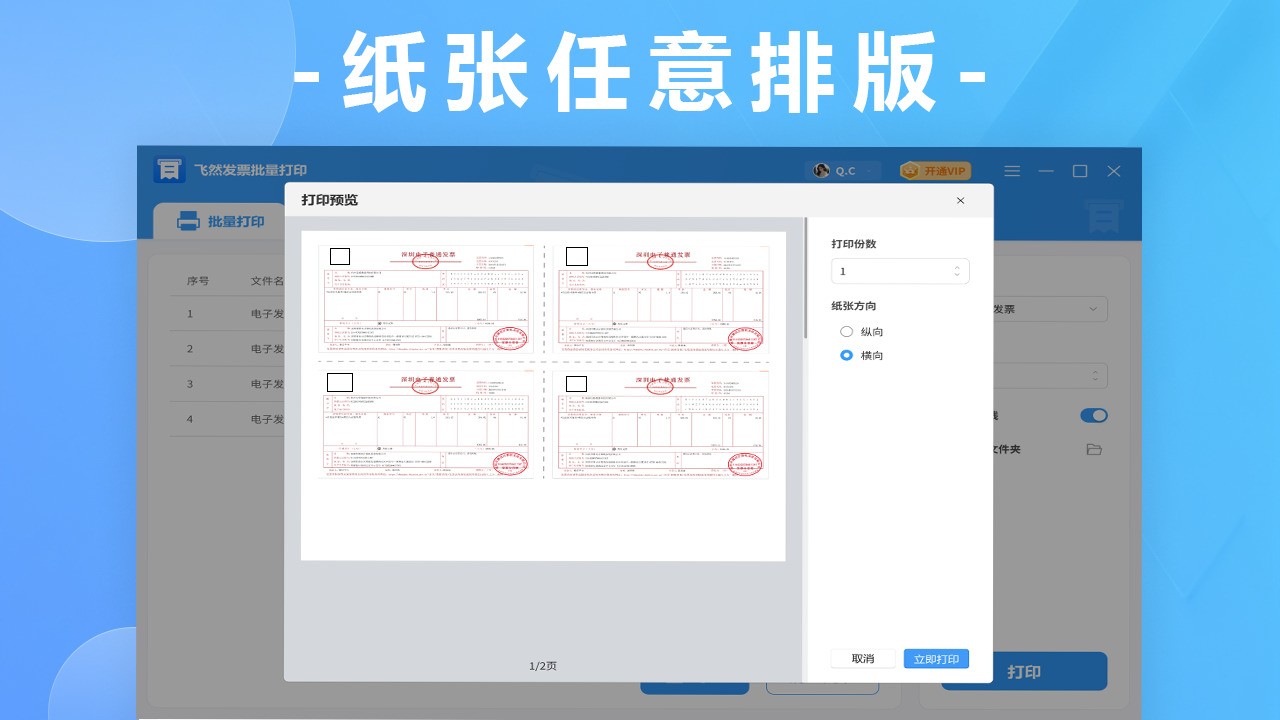The width and height of the screenshot is (1280, 720).
Task: Select the 纵向 portrait orientation
Action: 847,331
